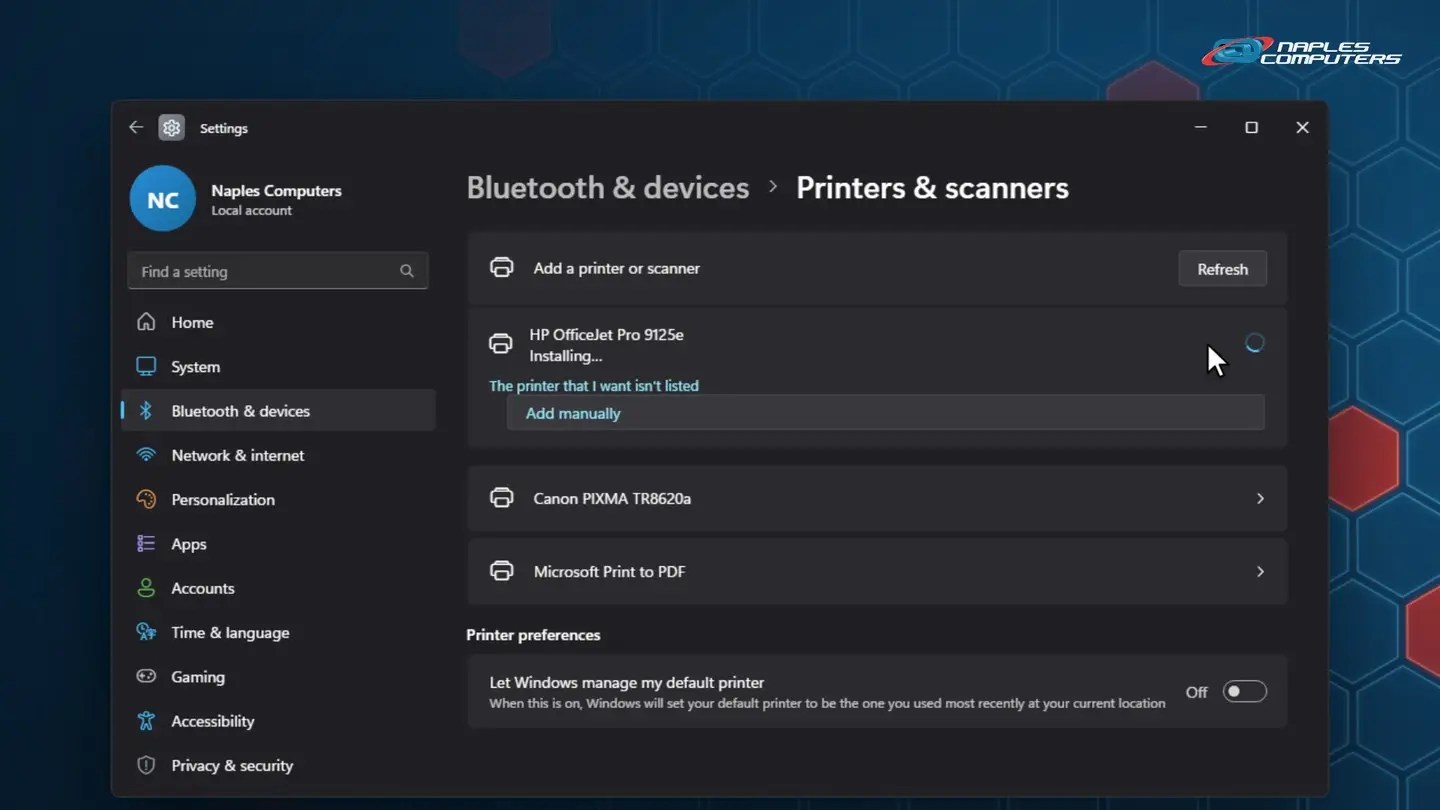
Task: Open Privacy & security settings
Action: click(x=278, y=765)
